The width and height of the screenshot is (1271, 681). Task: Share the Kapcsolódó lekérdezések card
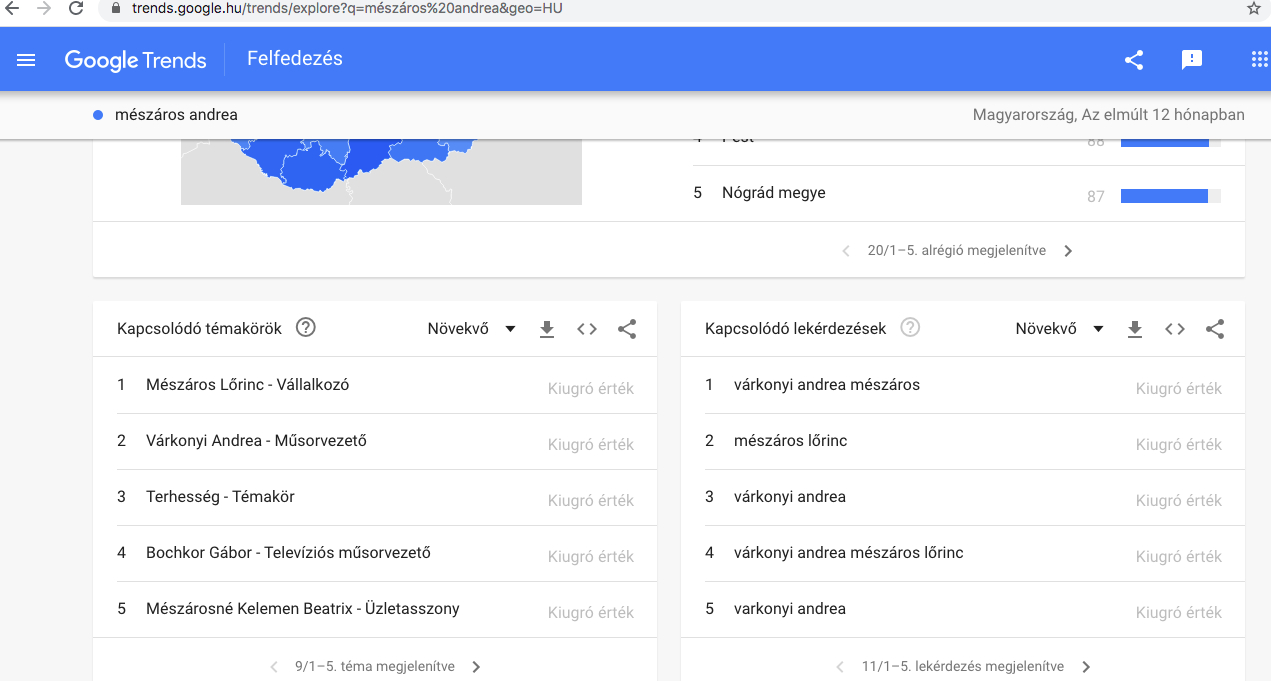tap(1215, 329)
